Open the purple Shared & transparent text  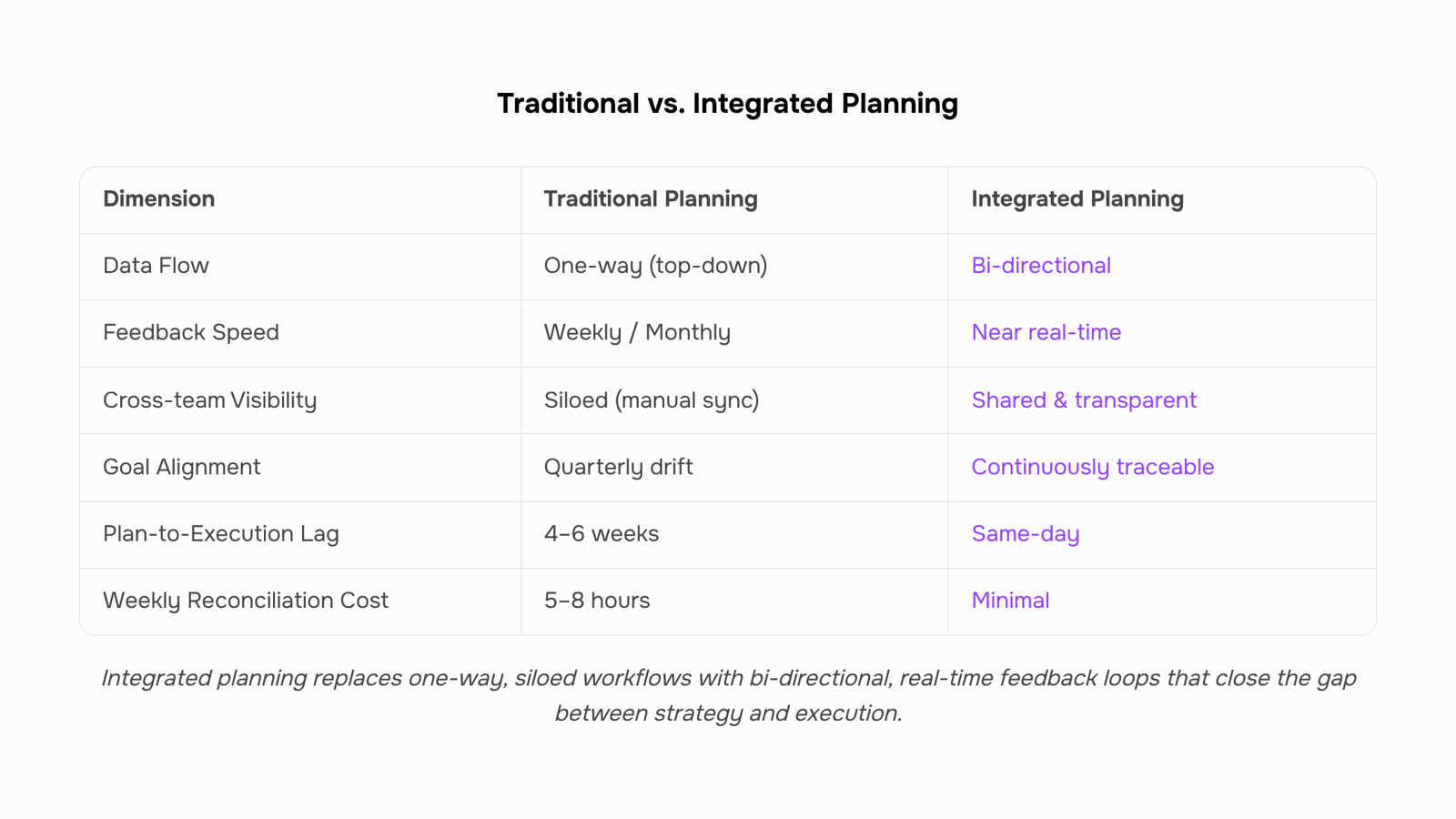[x=1084, y=400]
